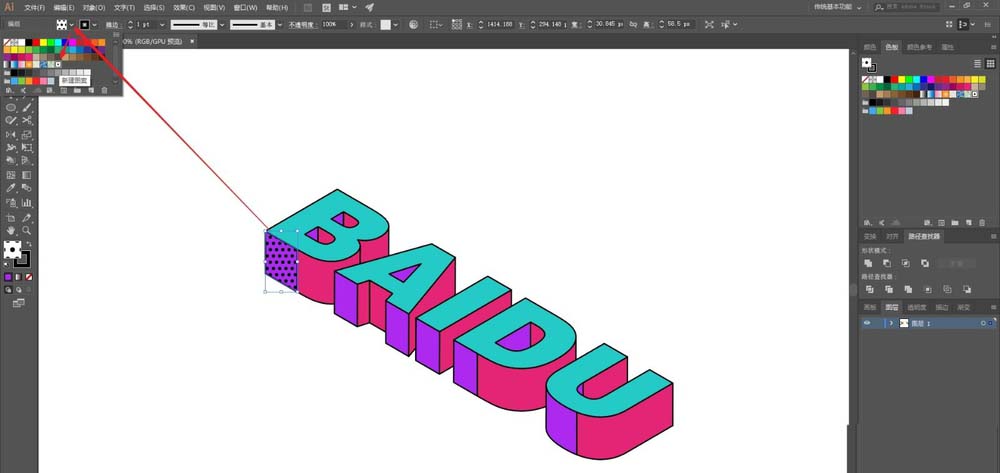Select the Hand tool
The image size is (1000, 473).
(11, 230)
